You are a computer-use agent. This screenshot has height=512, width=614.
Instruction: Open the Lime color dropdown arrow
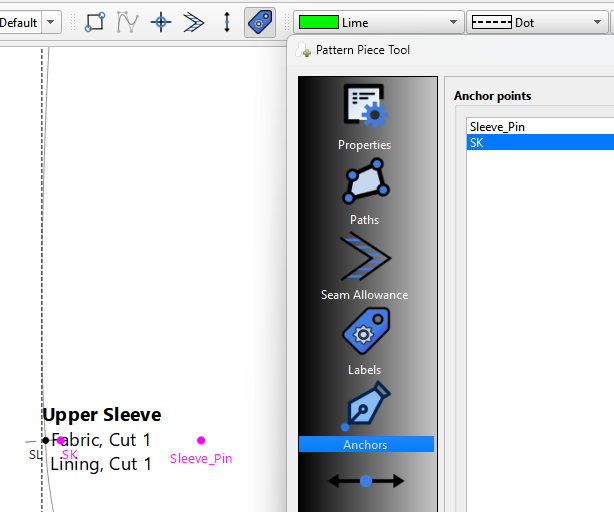coord(455,22)
